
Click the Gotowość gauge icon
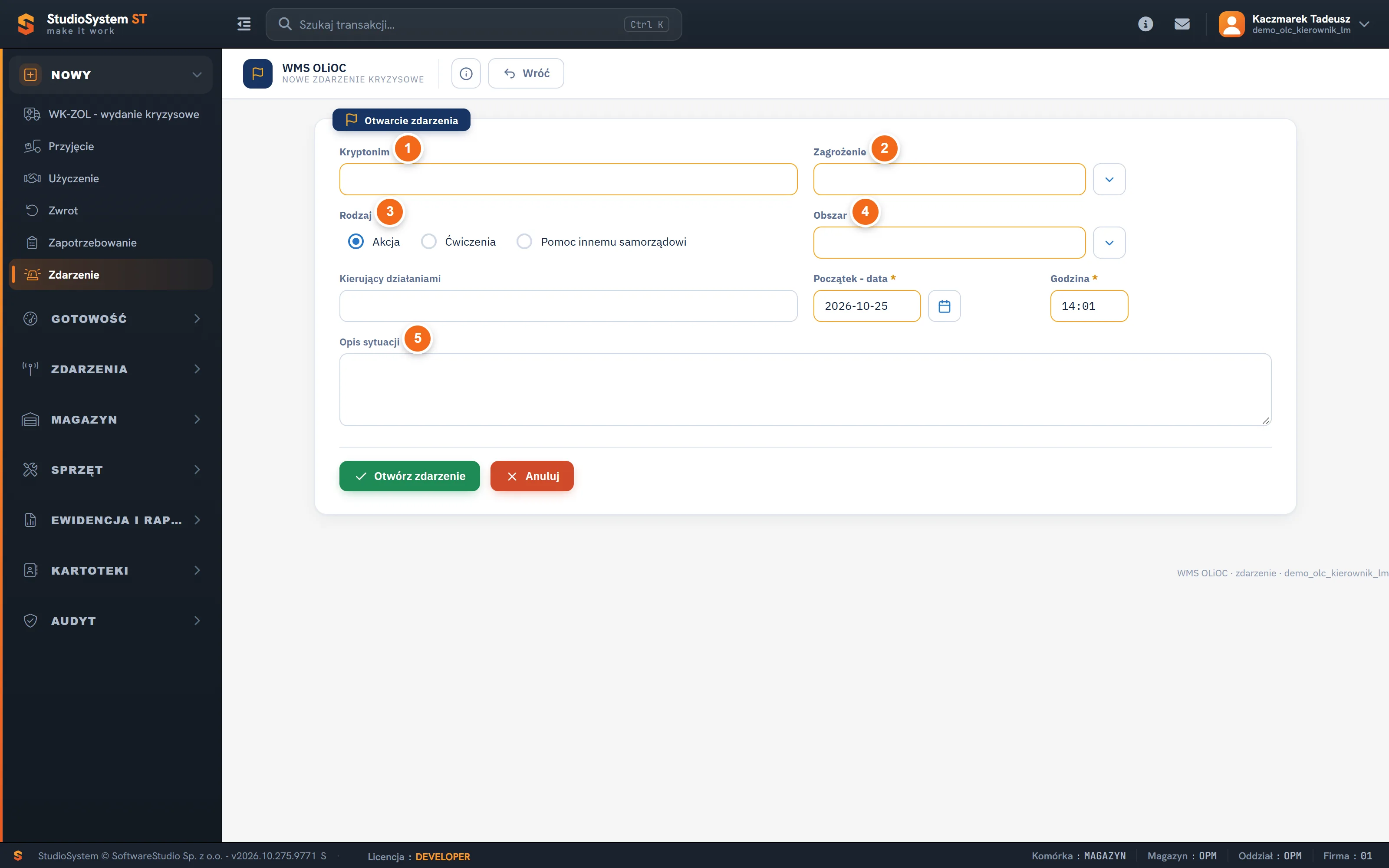tap(30, 318)
